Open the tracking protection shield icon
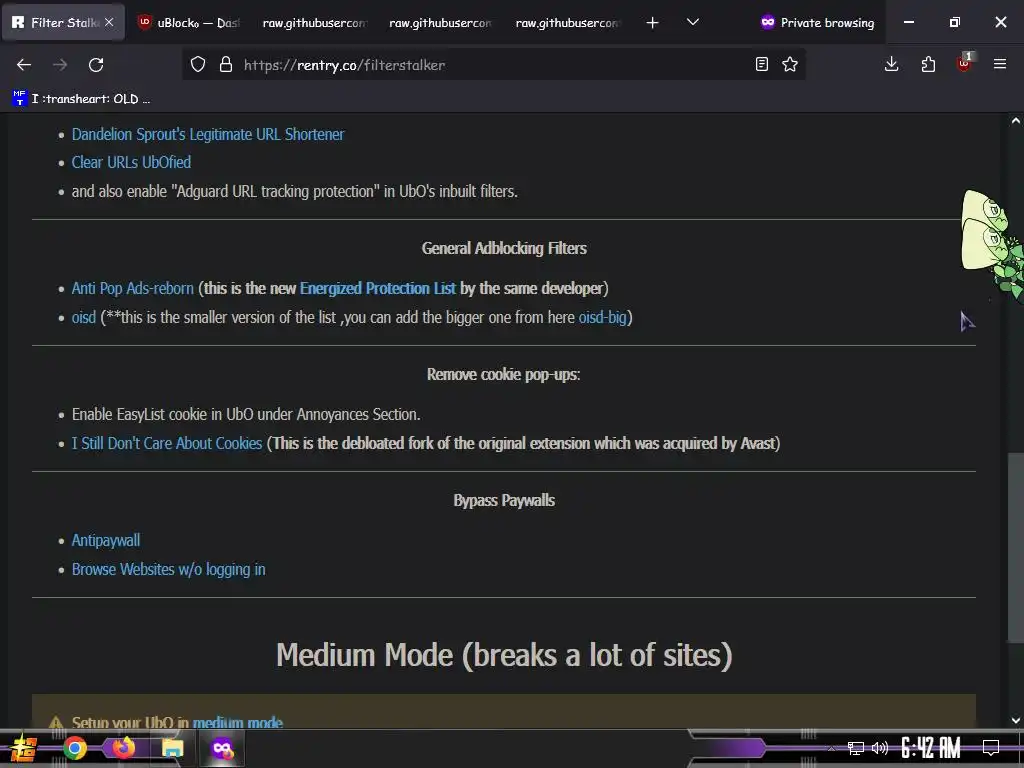Image resolution: width=1024 pixels, height=768 pixels. click(x=198, y=64)
